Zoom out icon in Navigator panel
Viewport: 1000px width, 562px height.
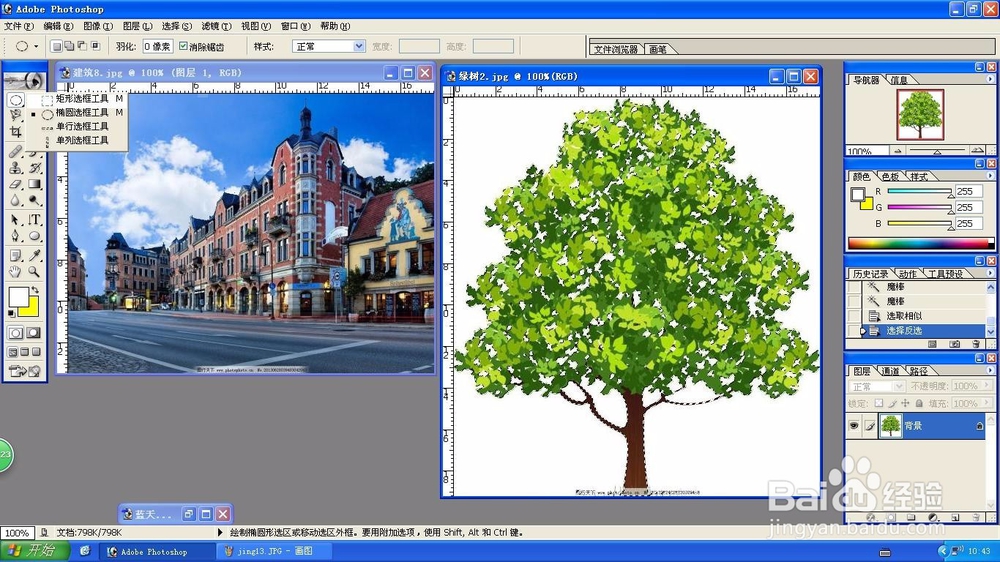(x=898, y=151)
